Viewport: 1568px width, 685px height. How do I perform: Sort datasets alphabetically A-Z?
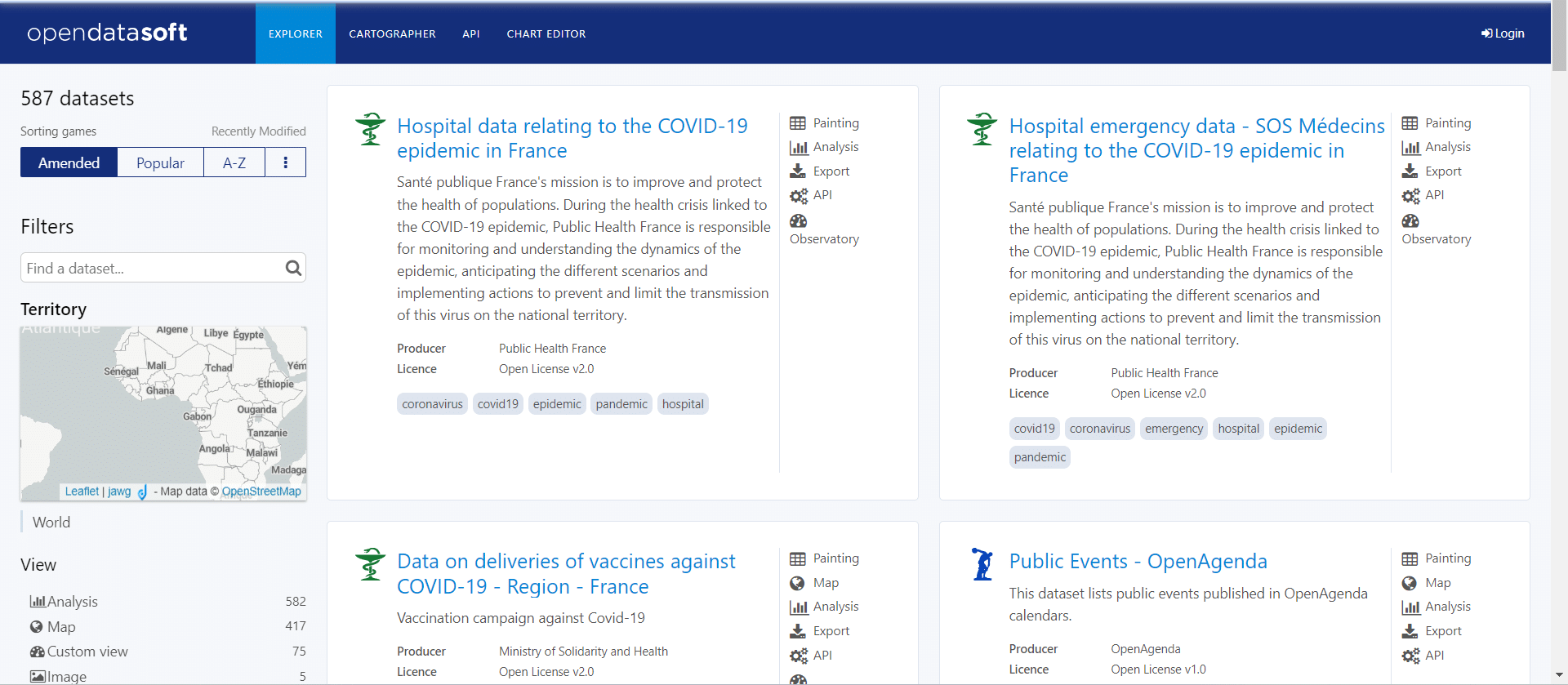[234, 162]
